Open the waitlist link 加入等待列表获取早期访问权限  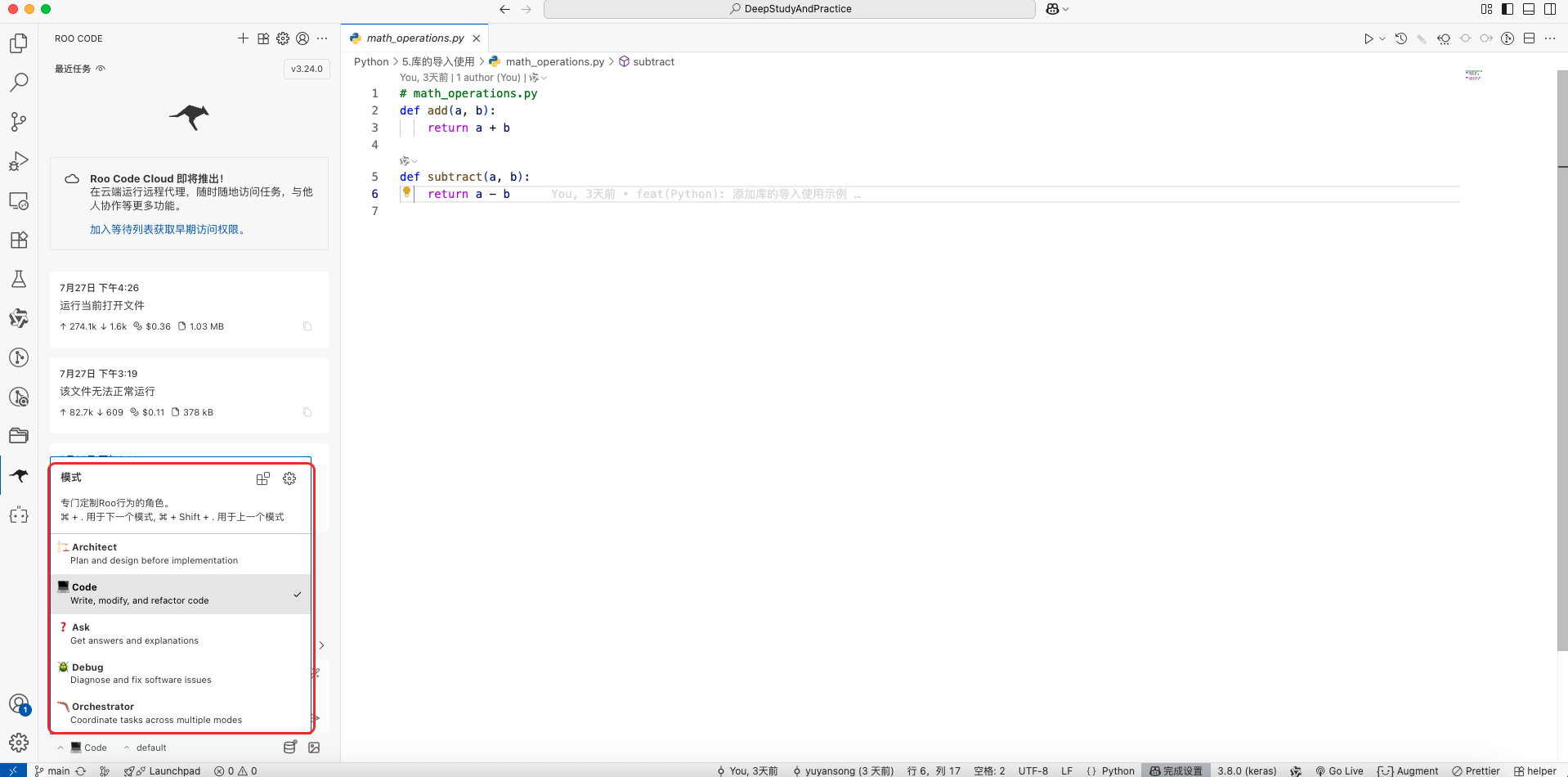point(168,230)
